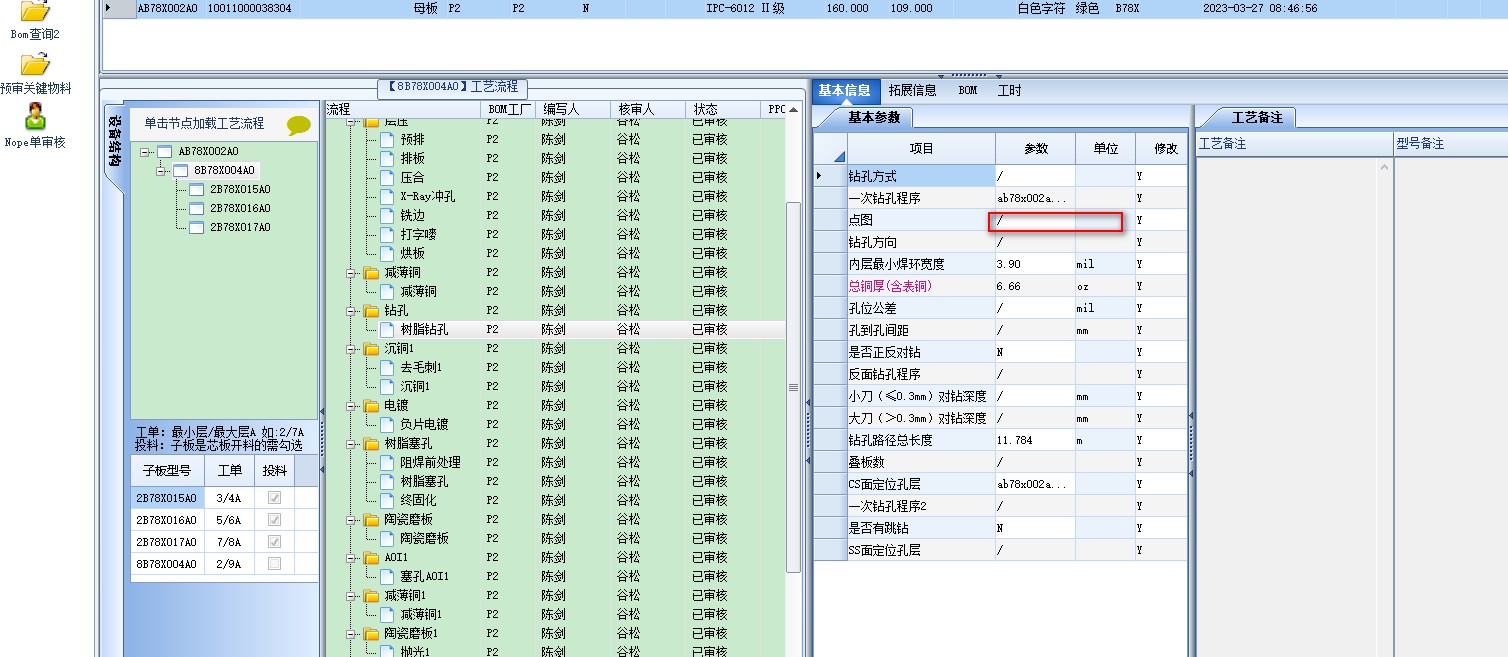Click the process list vertical scrollbar
Screen dimensions: 1508x657
point(794,386)
